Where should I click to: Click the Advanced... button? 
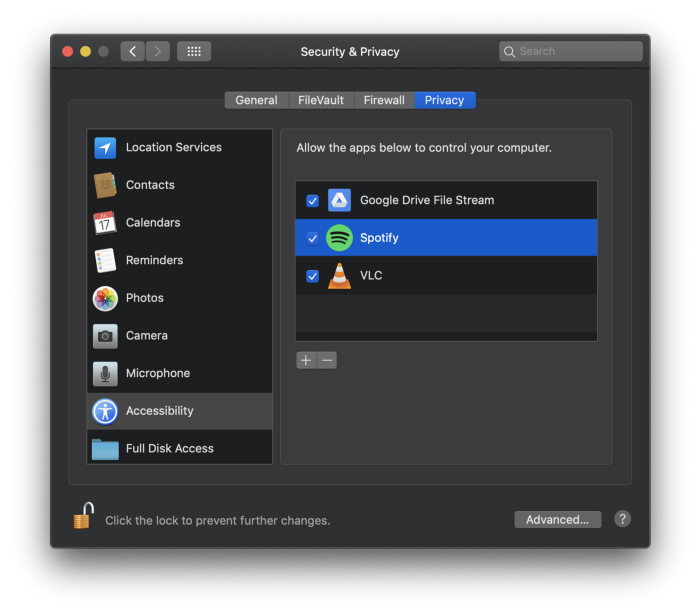pos(557,520)
